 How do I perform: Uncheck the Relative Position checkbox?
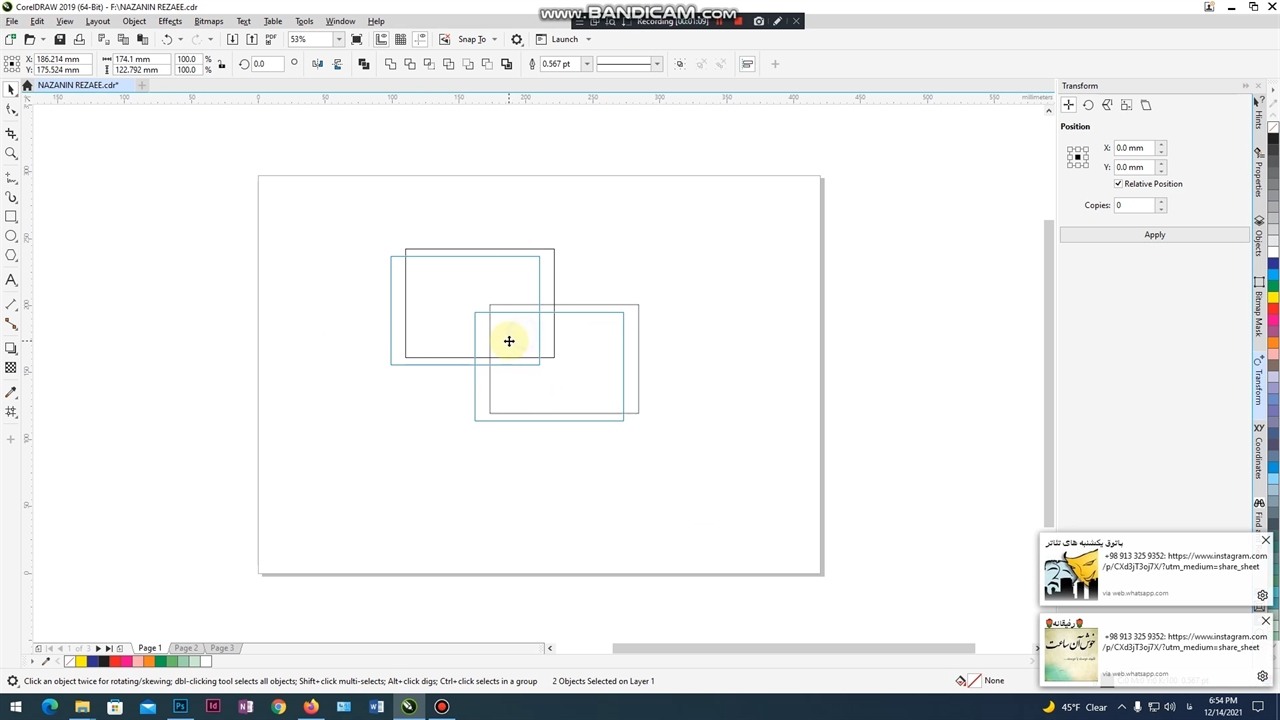tap(1118, 184)
